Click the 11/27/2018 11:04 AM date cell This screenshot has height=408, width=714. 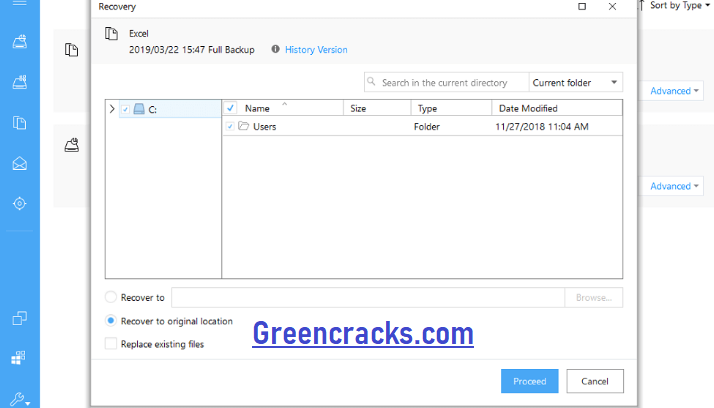[542, 127]
